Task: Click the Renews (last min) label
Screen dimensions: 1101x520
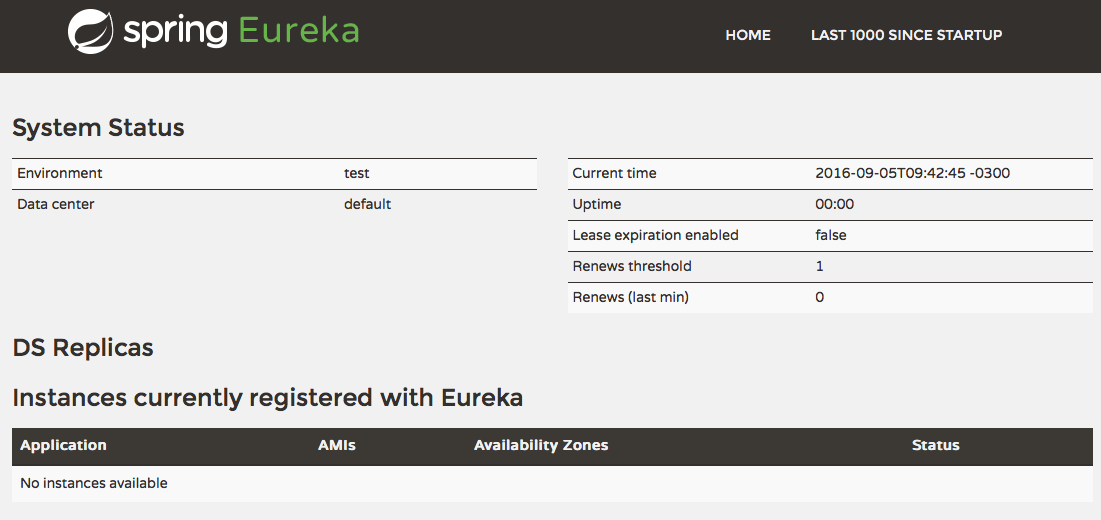Action: pos(630,297)
